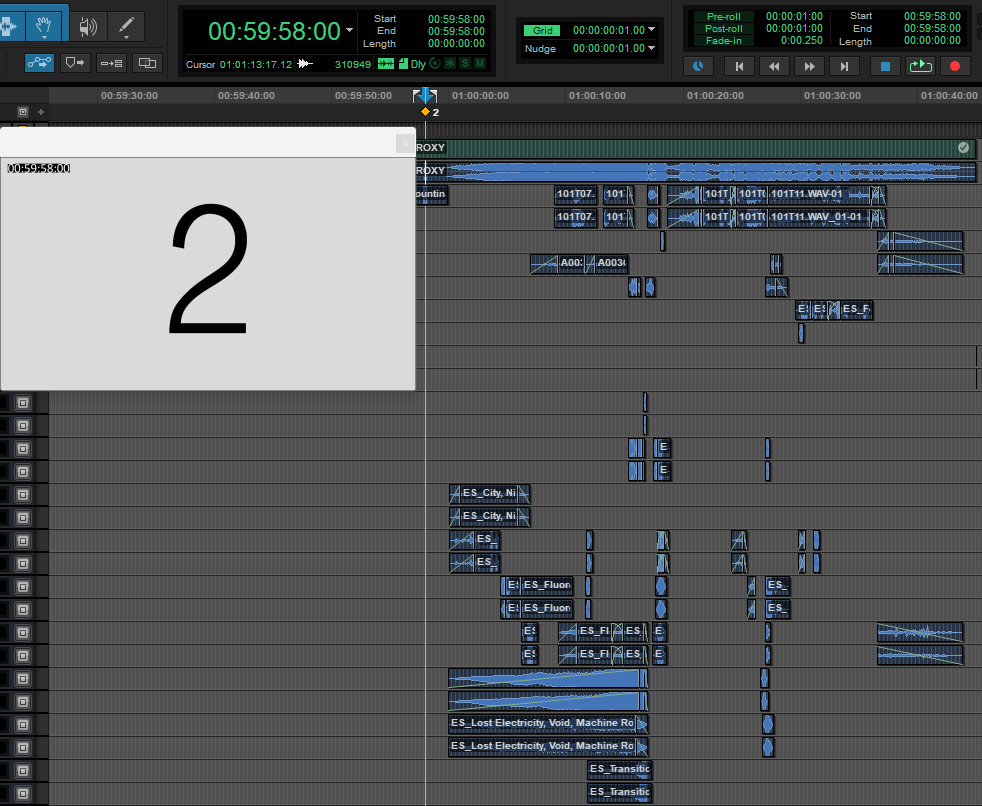Click the Link Timeline and Edit Selection icon

click(75, 63)
